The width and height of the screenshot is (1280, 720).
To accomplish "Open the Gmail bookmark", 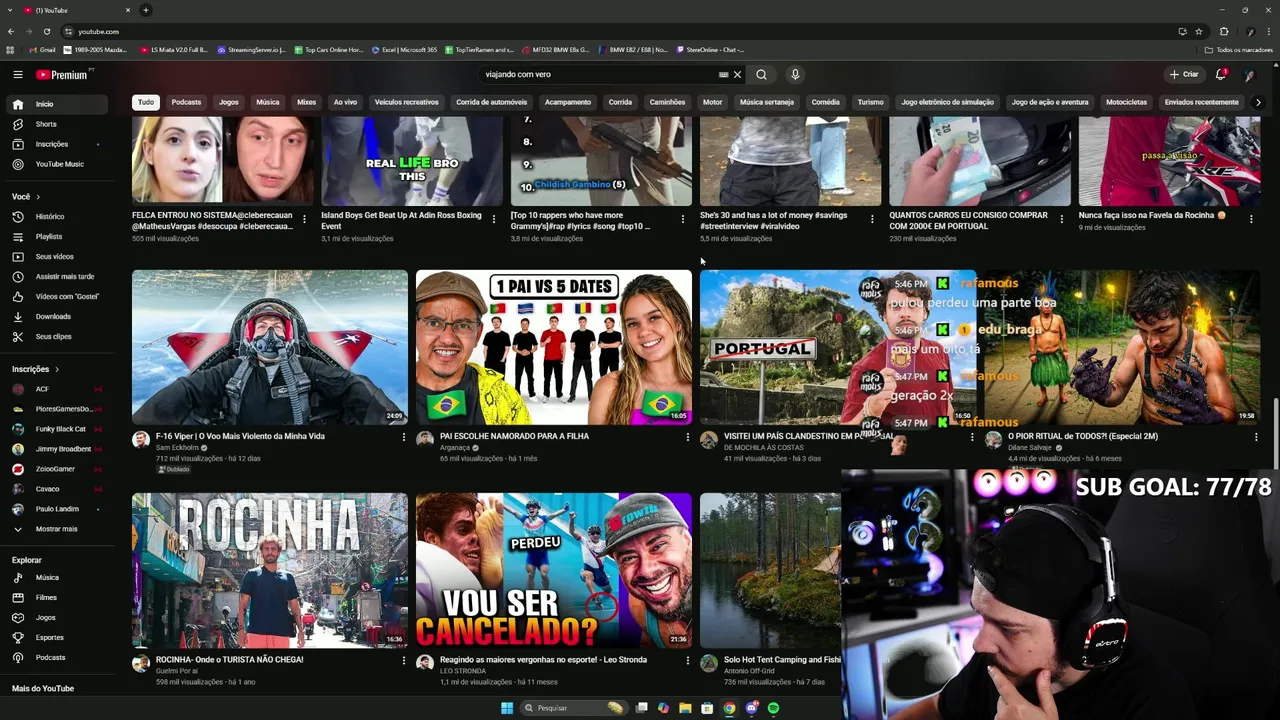I will 42,50.
